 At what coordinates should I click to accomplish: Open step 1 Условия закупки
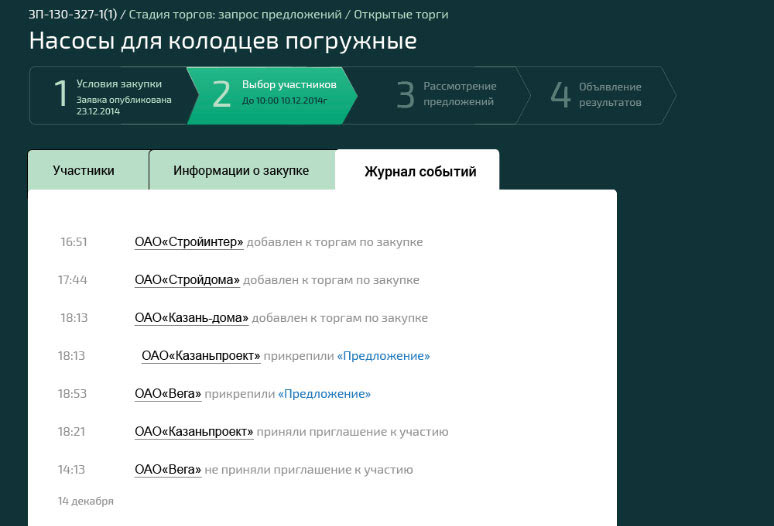pyautogui.click(x=108, y=95)
